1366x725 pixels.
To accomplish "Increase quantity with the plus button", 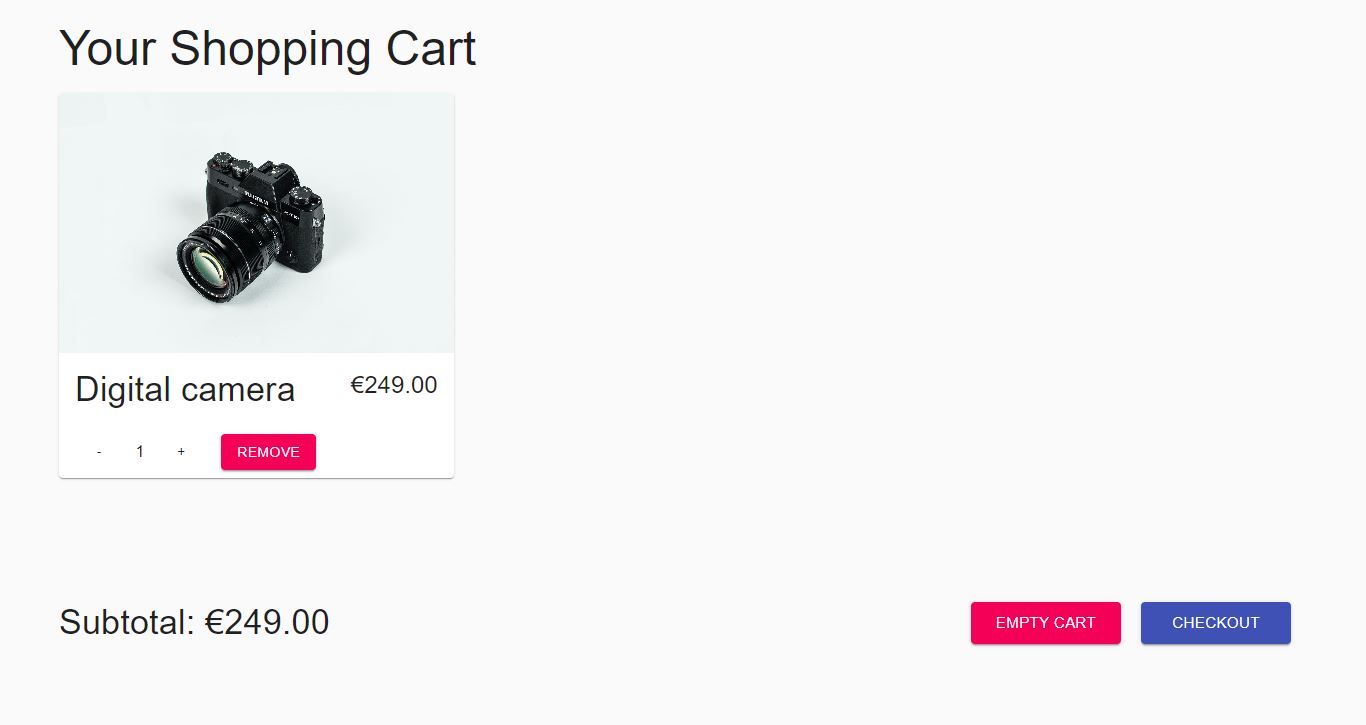I will click(x=181, y=452).
